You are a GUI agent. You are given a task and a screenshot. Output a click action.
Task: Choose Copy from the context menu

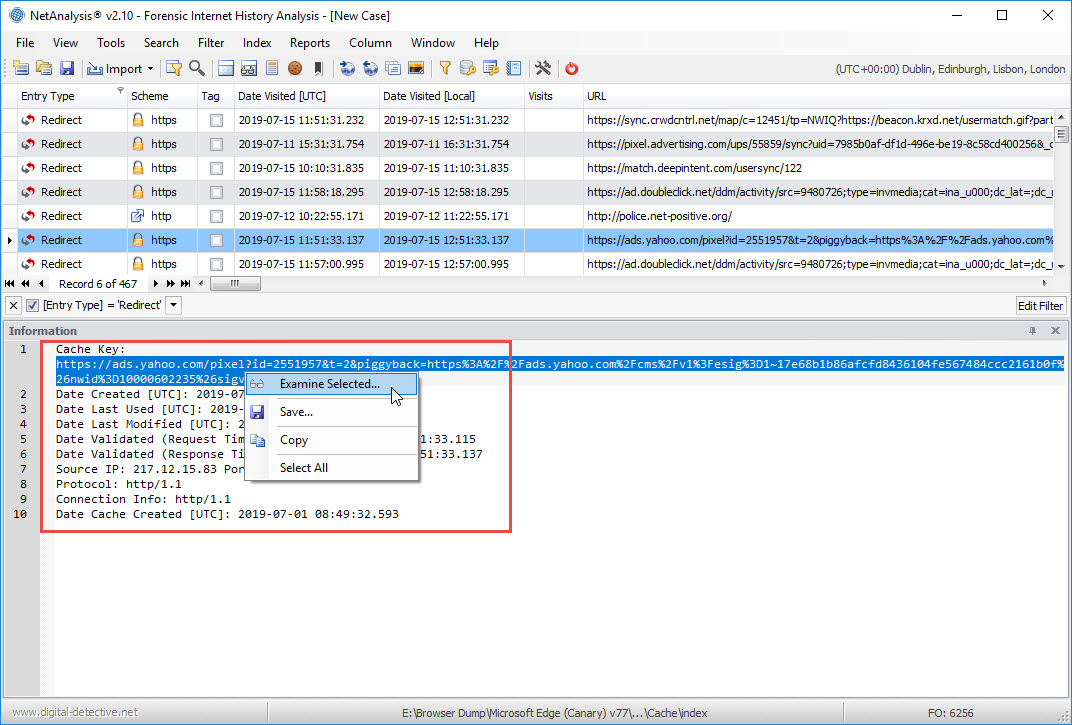coord(332,440)
